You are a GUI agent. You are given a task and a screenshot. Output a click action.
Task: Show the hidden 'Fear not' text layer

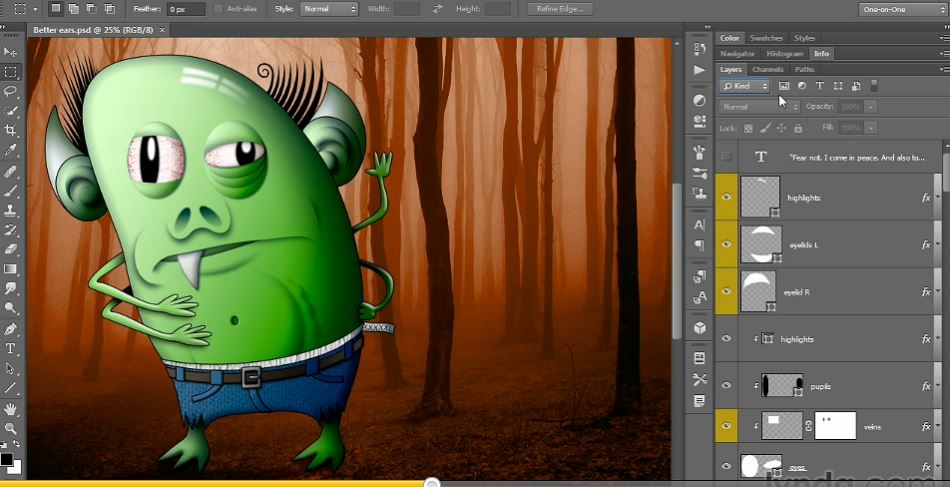(x=726, y=157)
